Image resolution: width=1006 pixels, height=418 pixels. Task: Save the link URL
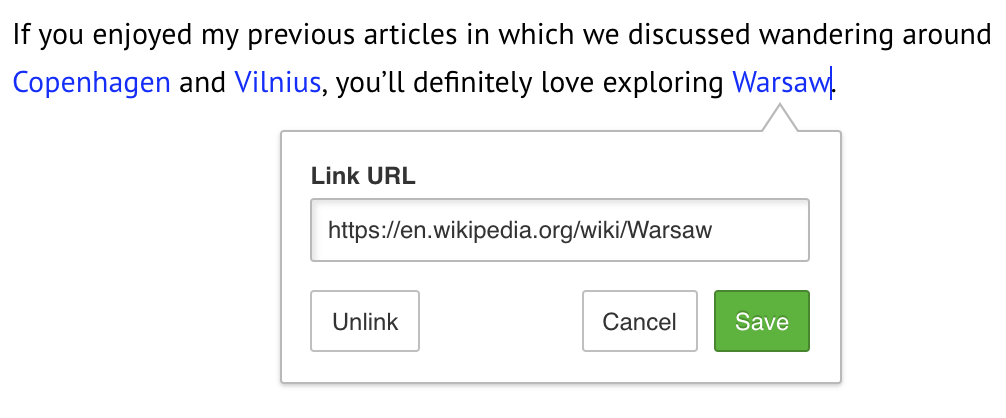coord(761,322)
